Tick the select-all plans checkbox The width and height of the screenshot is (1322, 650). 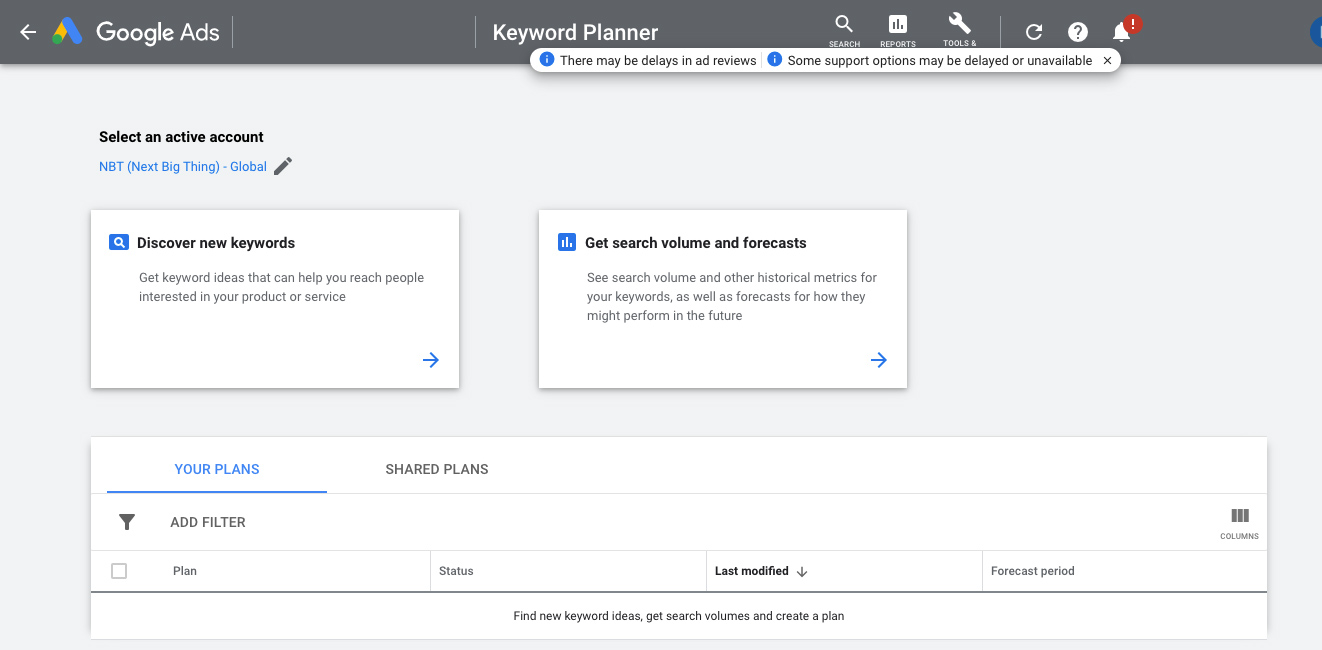pyautogui.click(x=119, y=571)
